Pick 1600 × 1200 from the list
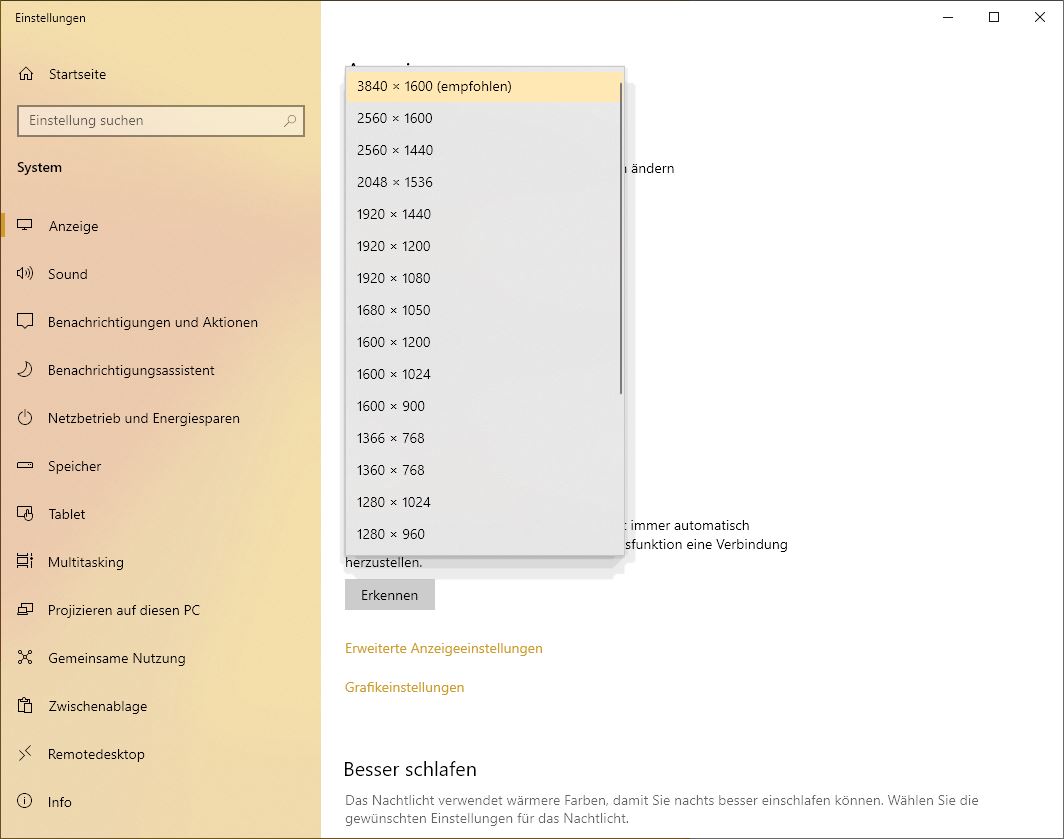This screenshot has width=1064, height=839. [483, 341]
